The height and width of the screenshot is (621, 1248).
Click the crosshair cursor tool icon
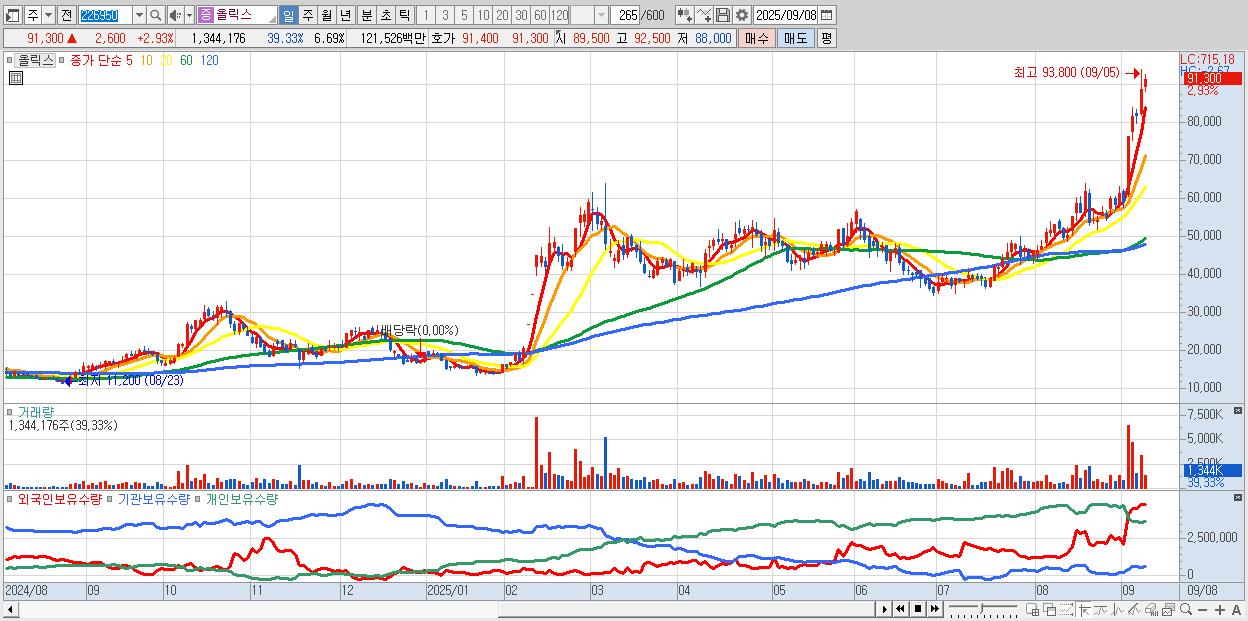(1084, 609)
